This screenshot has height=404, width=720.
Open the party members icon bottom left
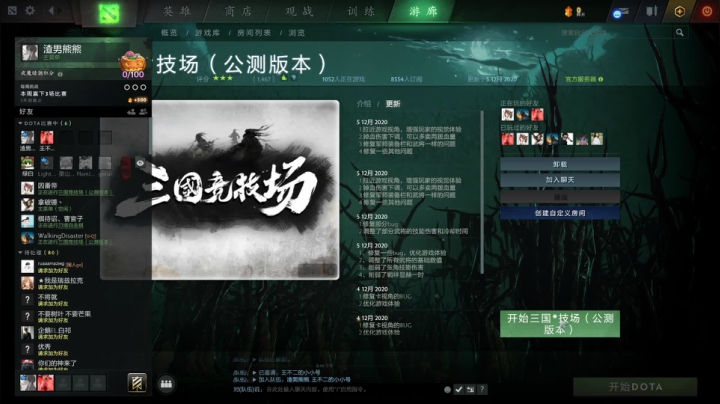166,384
